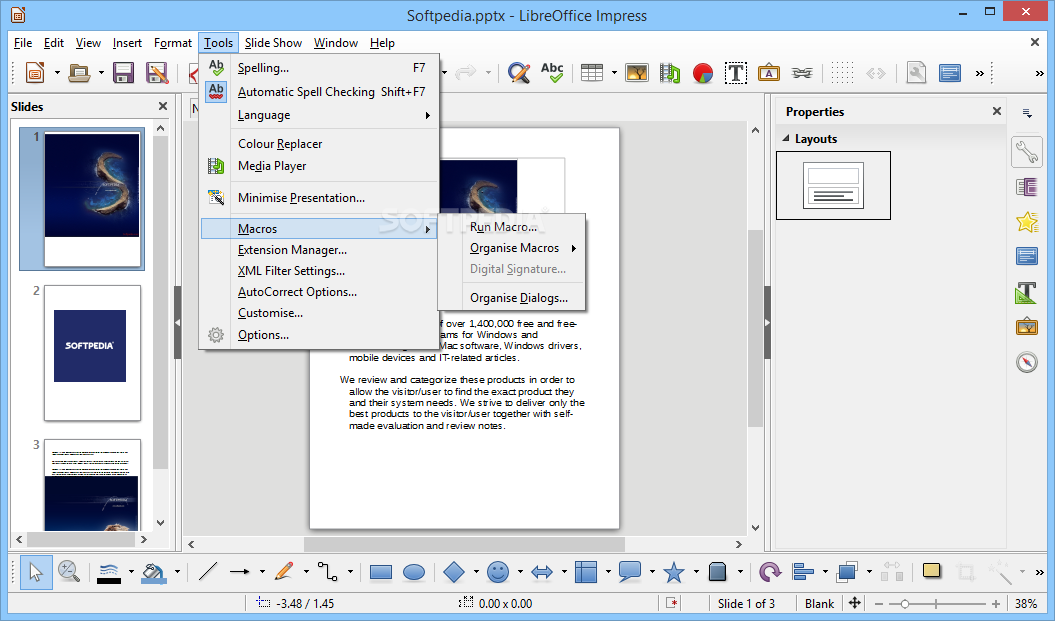Select the Line drawing tool
Screen dimensions: 1055x621
tap(208, 572)
